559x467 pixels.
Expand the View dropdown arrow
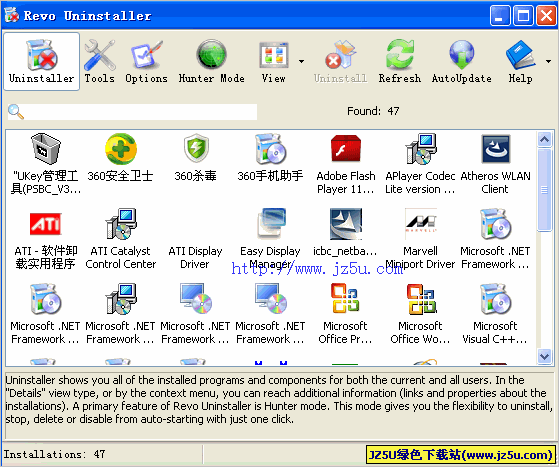pyautogui.click(x=302, y=61)
